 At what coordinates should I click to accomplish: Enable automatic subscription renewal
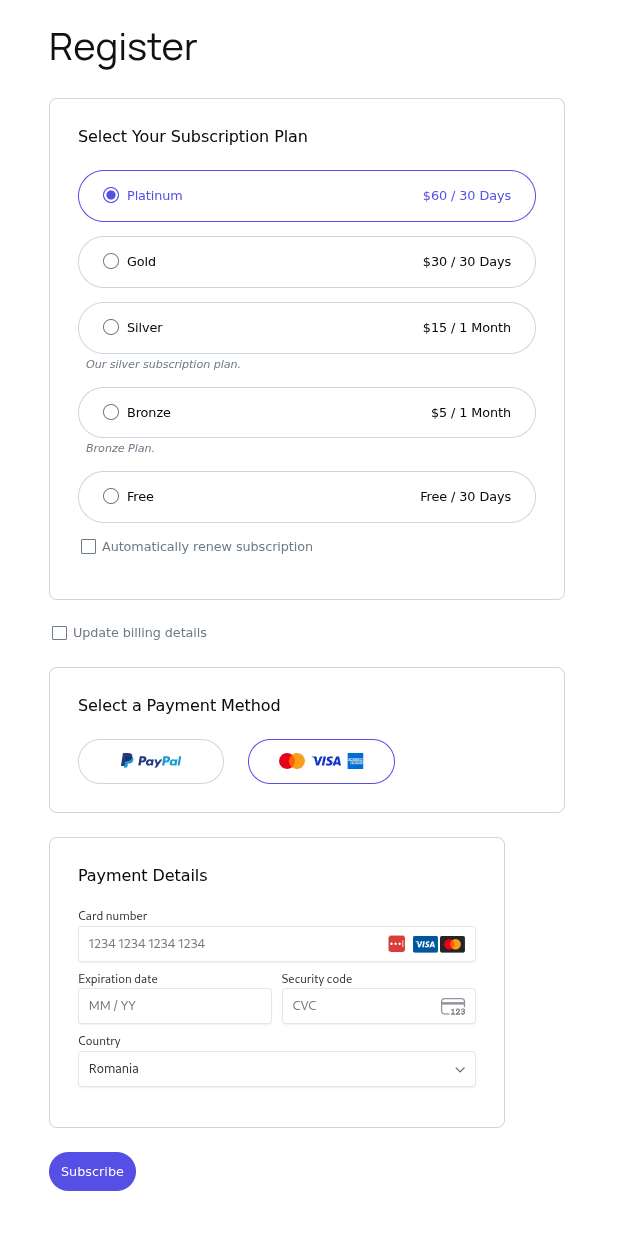coord(88,546)
